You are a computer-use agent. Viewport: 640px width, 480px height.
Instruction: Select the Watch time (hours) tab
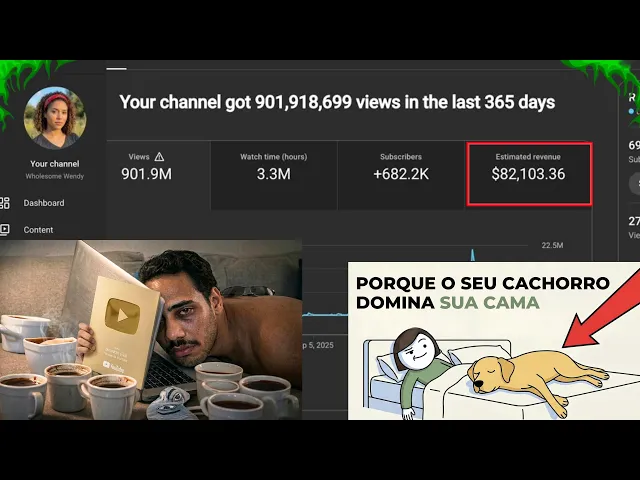click(274, 175)
